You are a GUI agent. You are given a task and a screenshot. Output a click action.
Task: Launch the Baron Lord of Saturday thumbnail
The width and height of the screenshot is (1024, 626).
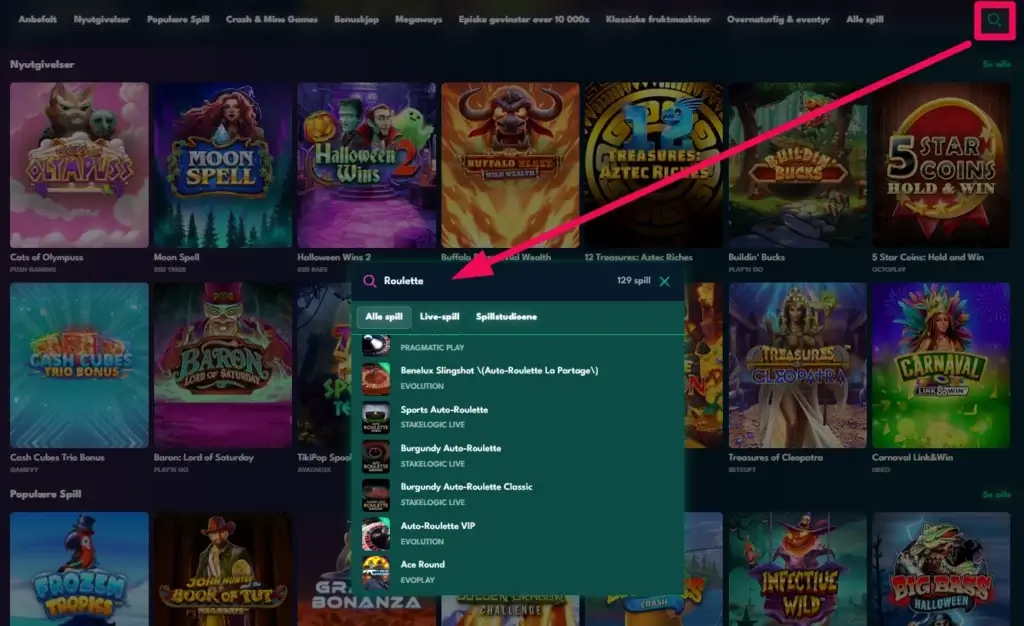pos(223,365)
